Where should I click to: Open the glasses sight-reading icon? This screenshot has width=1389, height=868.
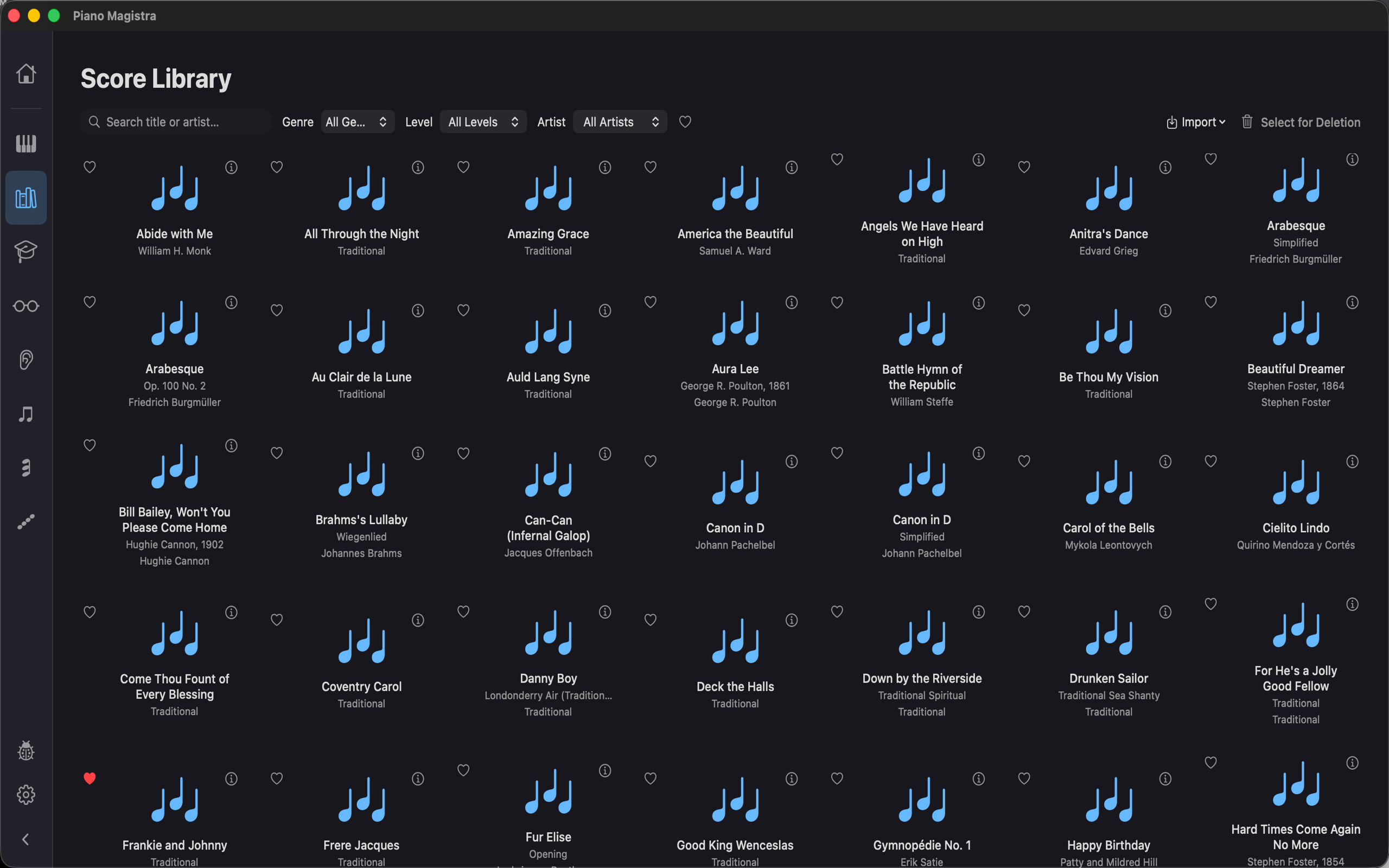tap(26, 306)
